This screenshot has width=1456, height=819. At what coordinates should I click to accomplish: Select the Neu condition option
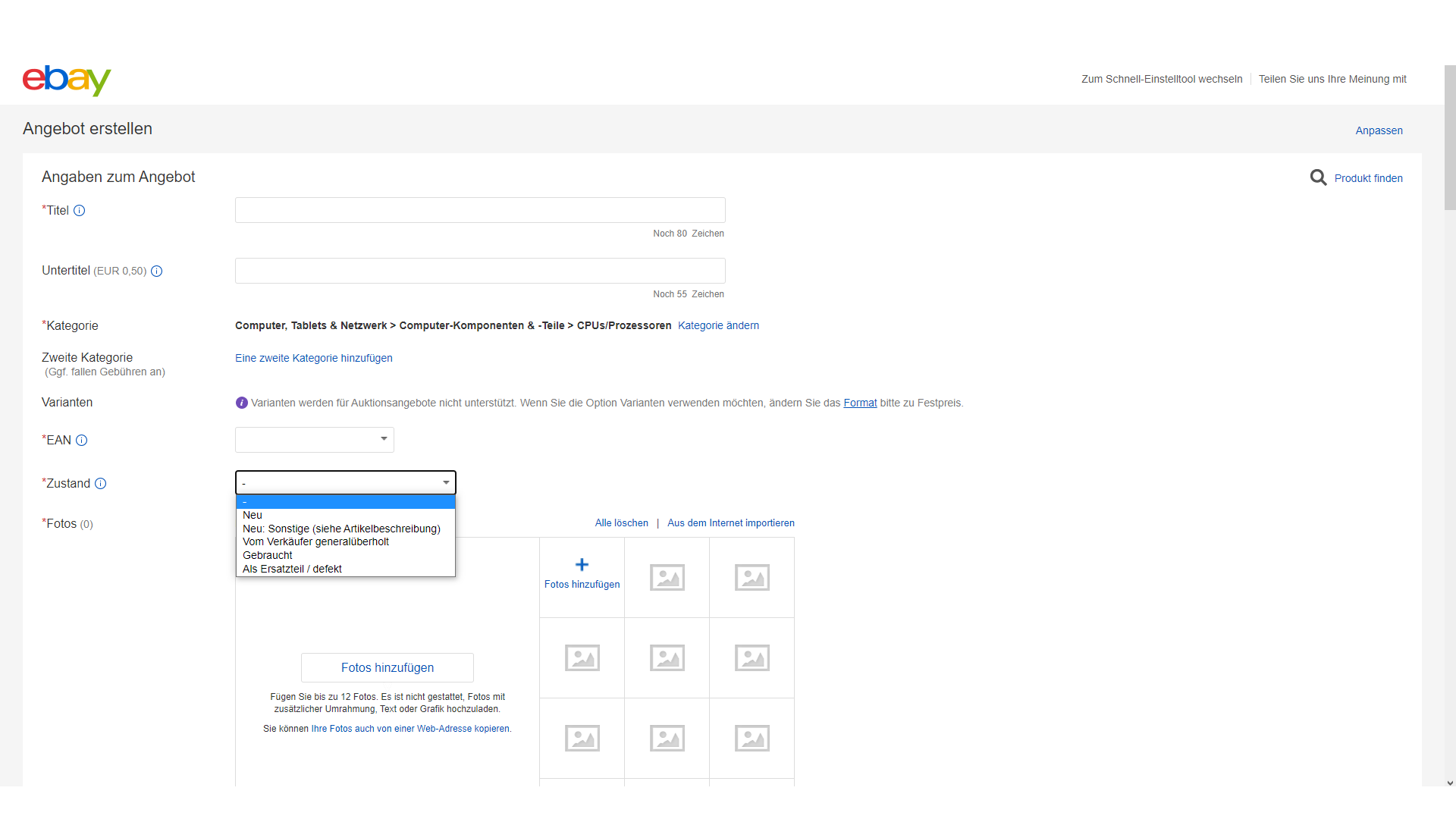pyautogui.click(x=253, y=515)
